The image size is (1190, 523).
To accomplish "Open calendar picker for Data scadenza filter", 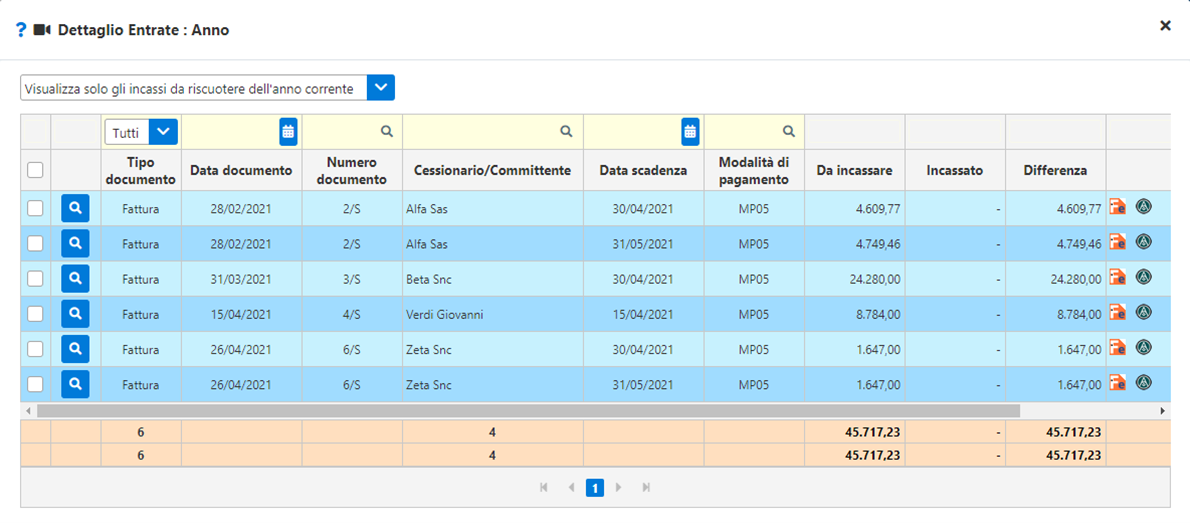I will [690, 131].
